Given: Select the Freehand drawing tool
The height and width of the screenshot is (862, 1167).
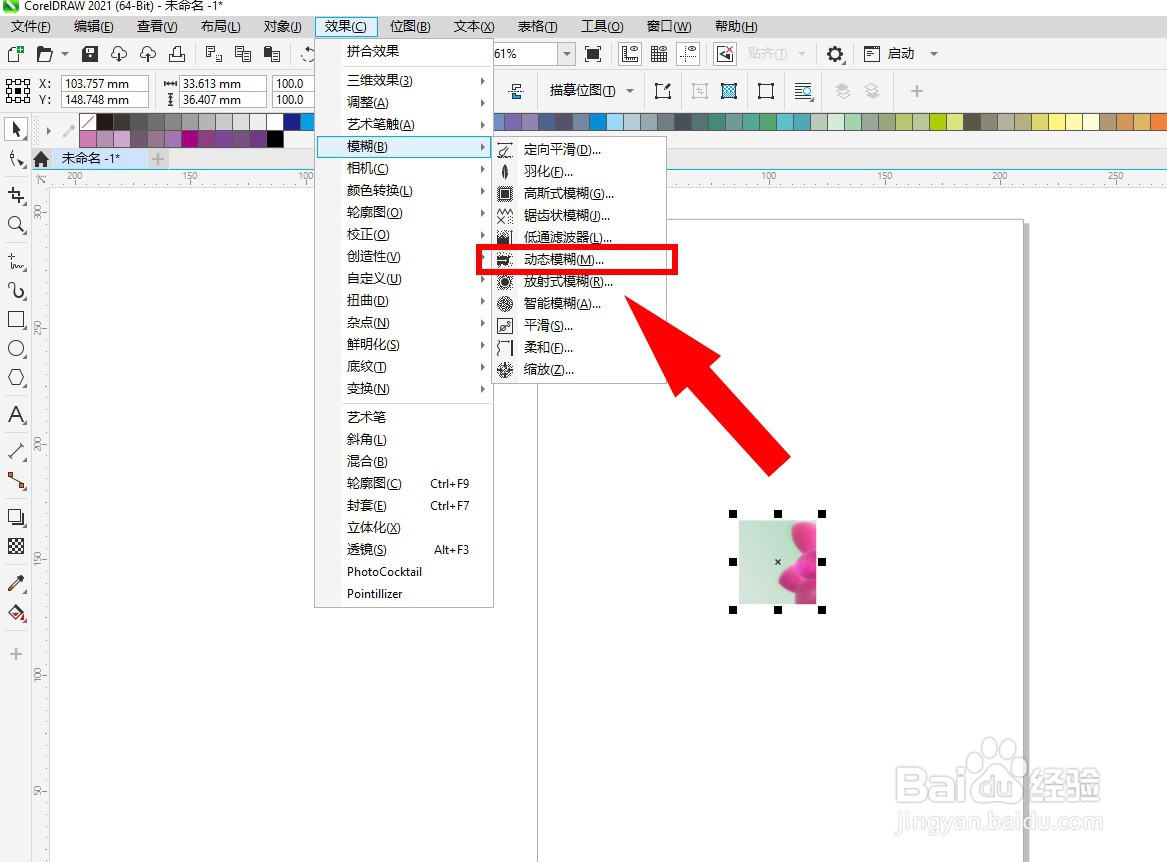Looking at the screenshot, I should click(16, 261).
